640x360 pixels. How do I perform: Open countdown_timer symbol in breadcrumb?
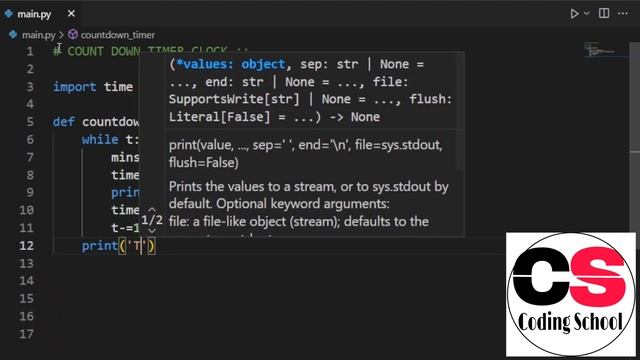[x=118, y=35]
